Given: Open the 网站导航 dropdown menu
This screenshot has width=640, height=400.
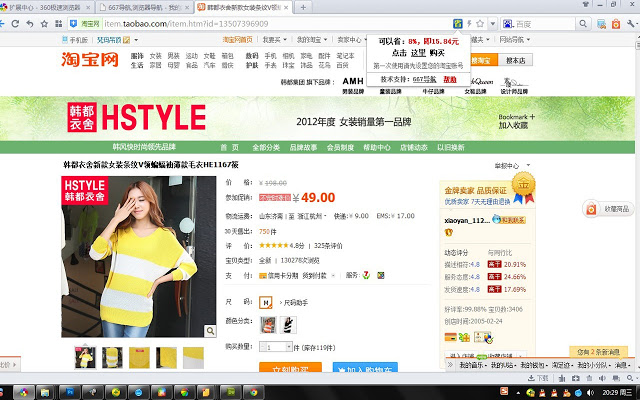Looking at the screenshot, I should click(514, 40).
